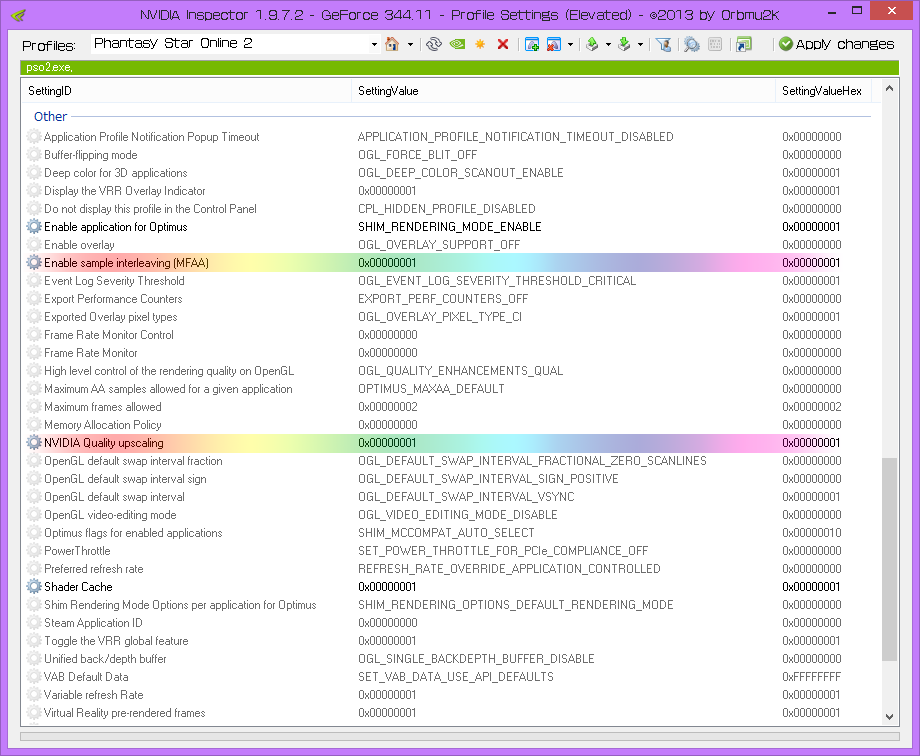Click the scroll up arrow of the settings list
This screenshot has width=920, height=756.
(x=889, y=89)
